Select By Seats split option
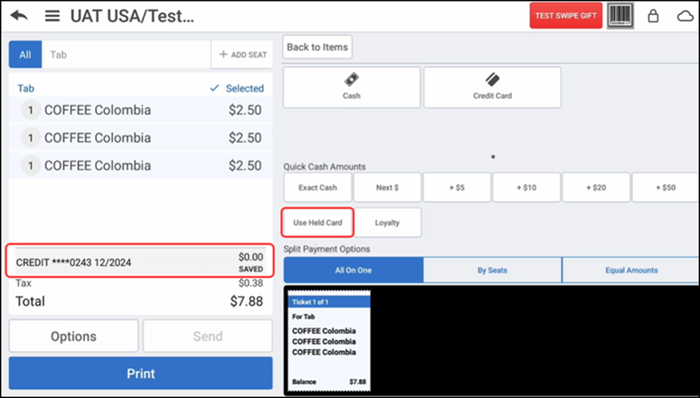 click(492, 270)
